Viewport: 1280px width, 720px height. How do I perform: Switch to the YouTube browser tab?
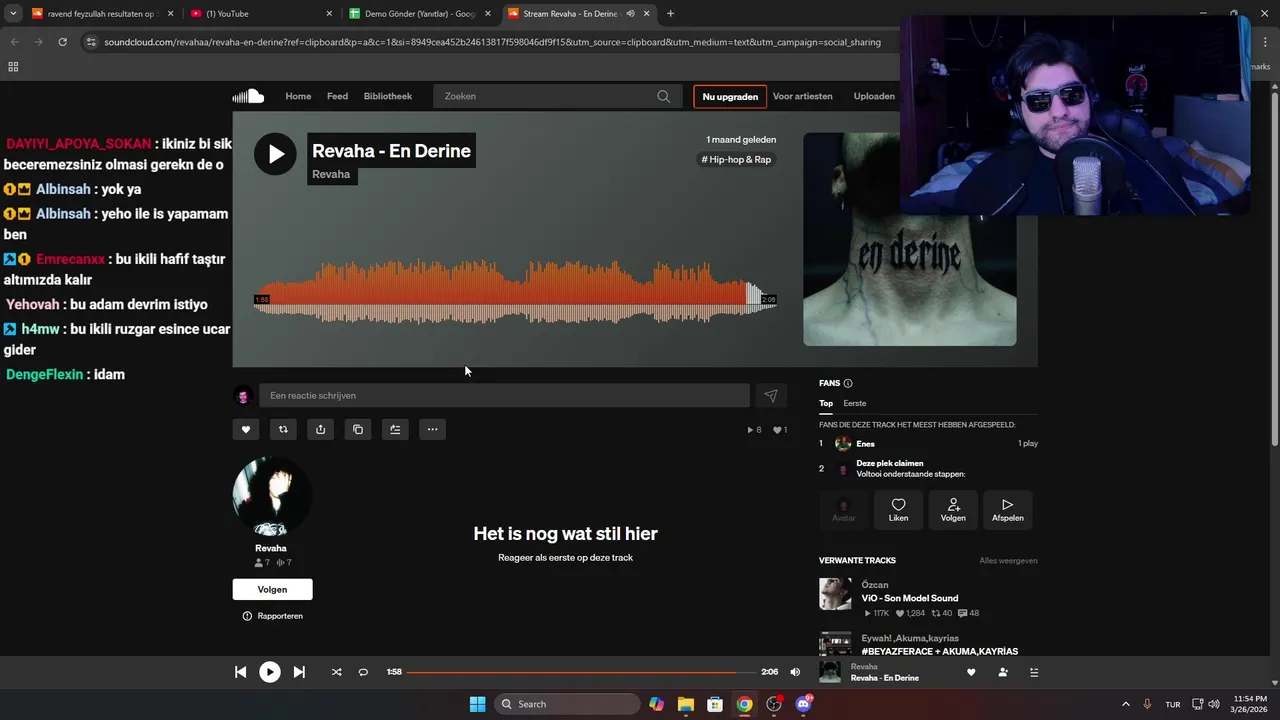262,14
